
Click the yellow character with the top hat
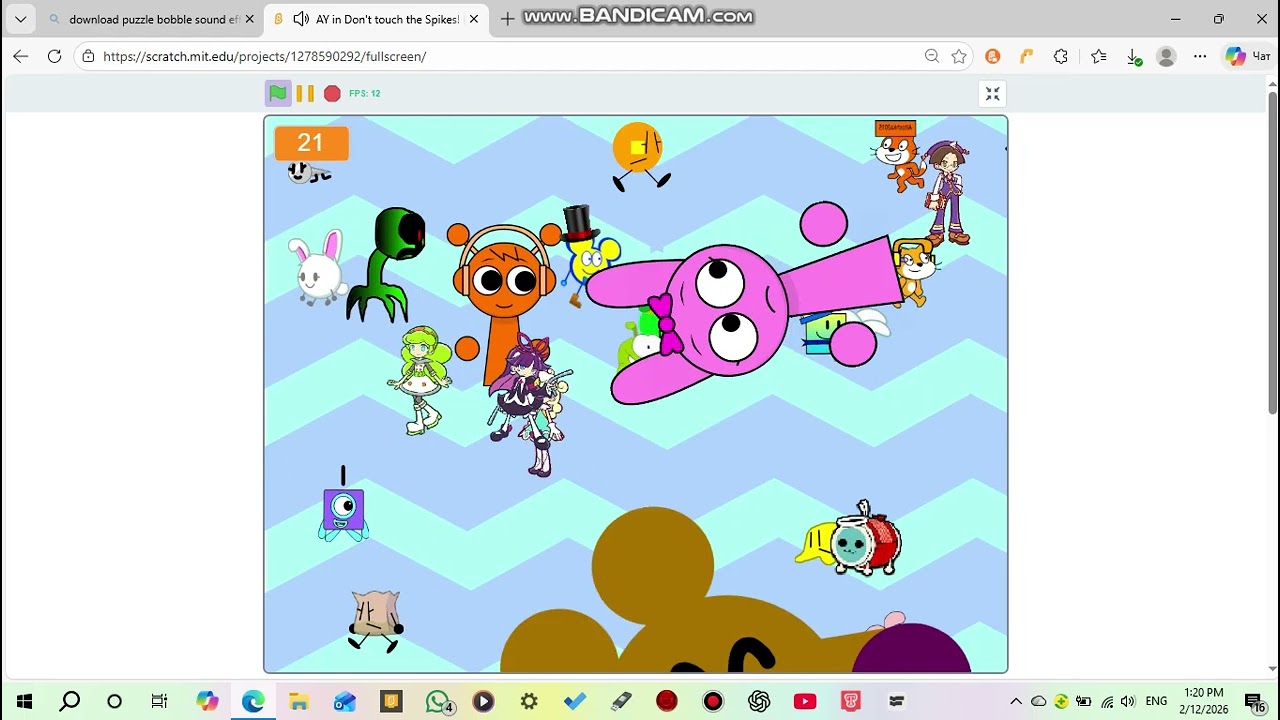tap(588, 255)
